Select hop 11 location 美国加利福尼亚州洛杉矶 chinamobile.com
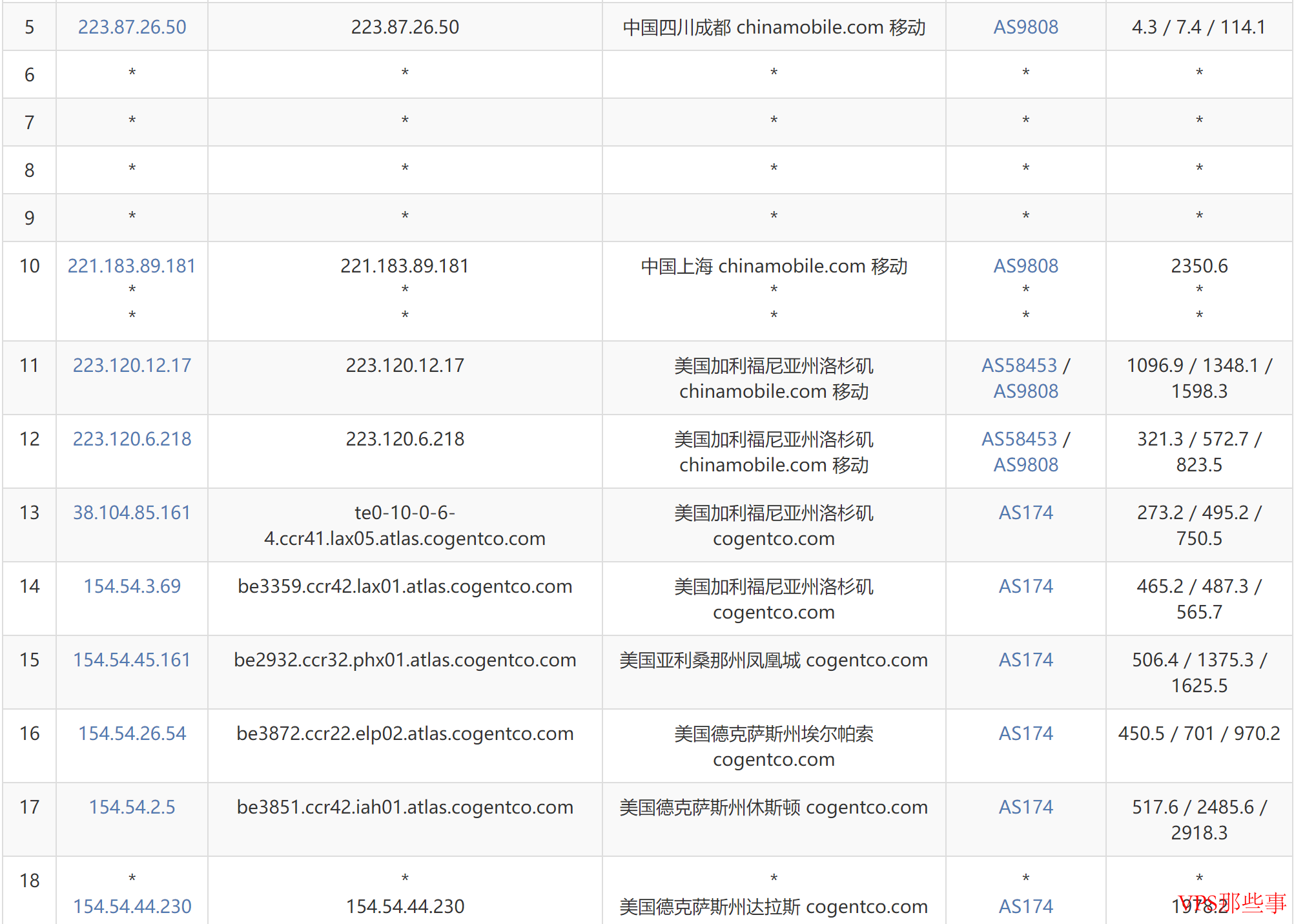1294x924 pixels. pos(774,378)
